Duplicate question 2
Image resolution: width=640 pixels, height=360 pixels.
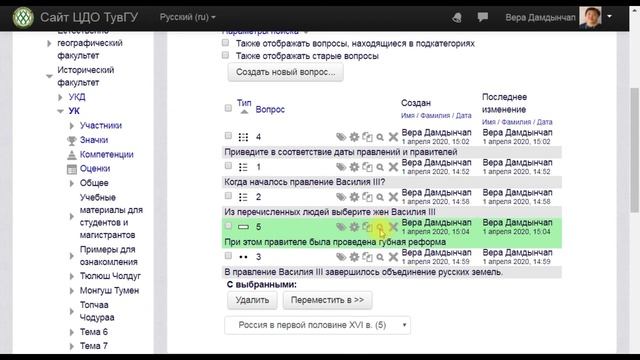[x=367, y=197]
